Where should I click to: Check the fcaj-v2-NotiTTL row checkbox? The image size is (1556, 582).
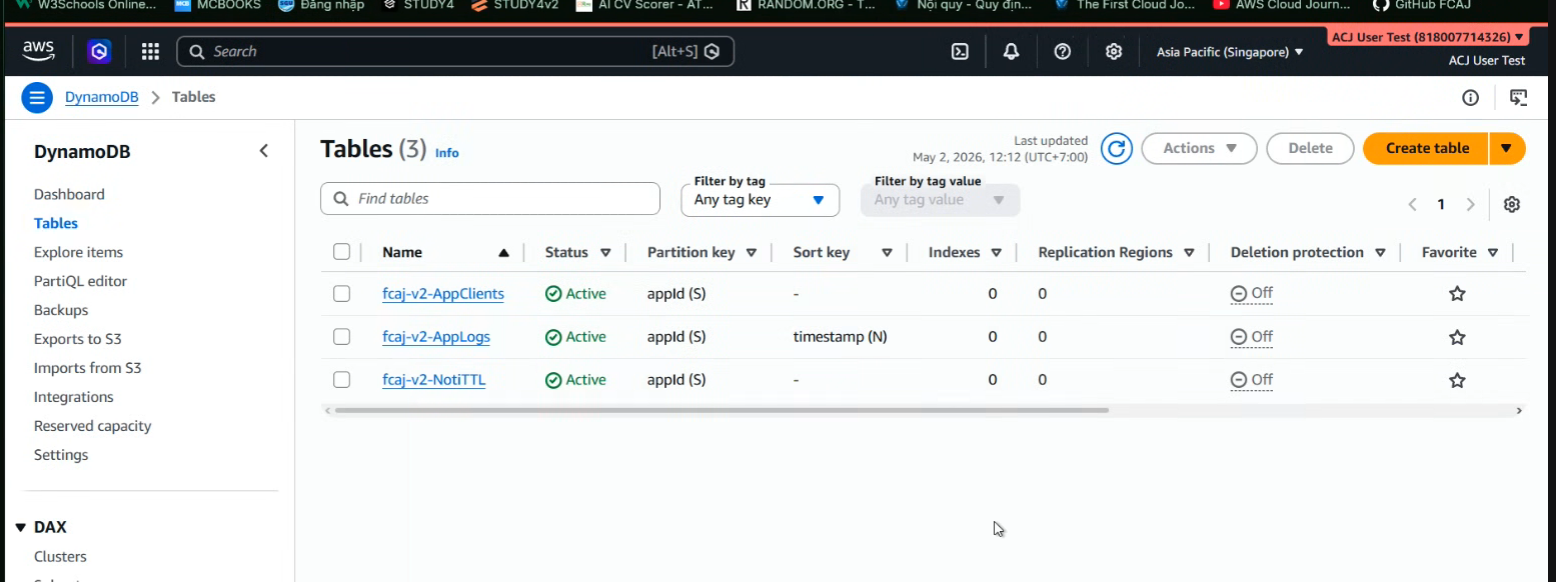(x=342, y=380)
